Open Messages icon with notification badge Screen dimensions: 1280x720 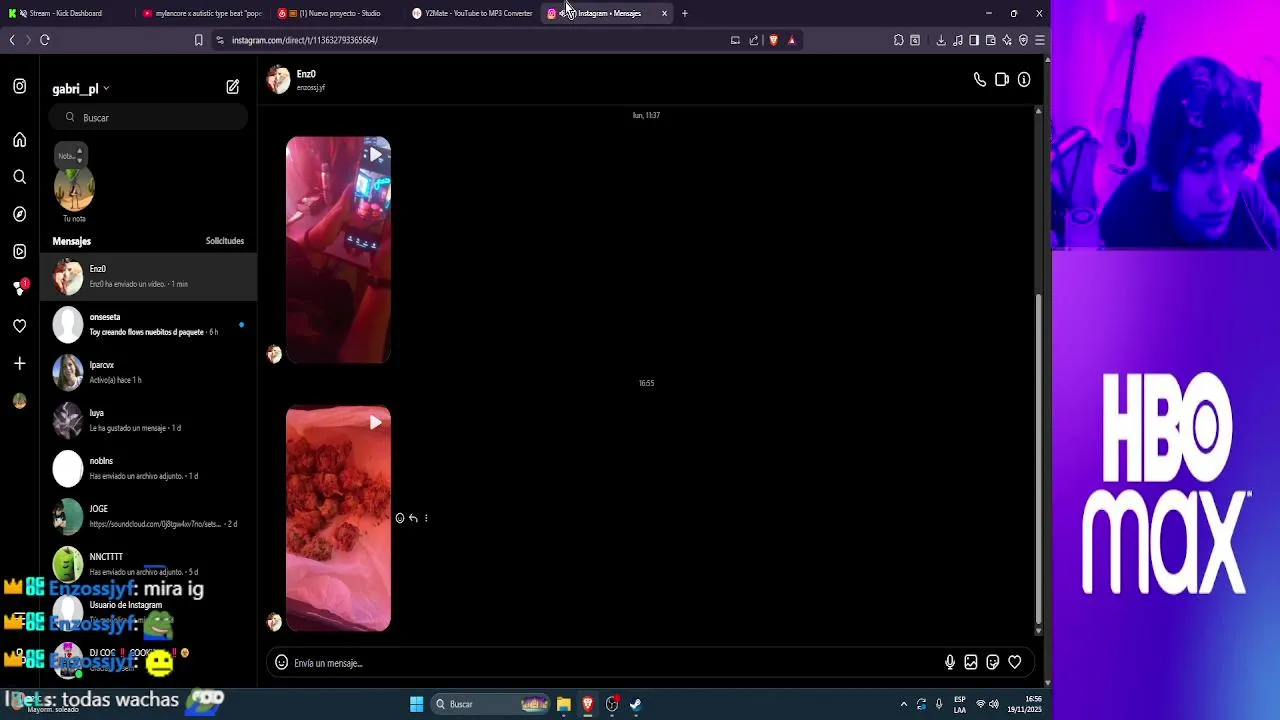19,288
